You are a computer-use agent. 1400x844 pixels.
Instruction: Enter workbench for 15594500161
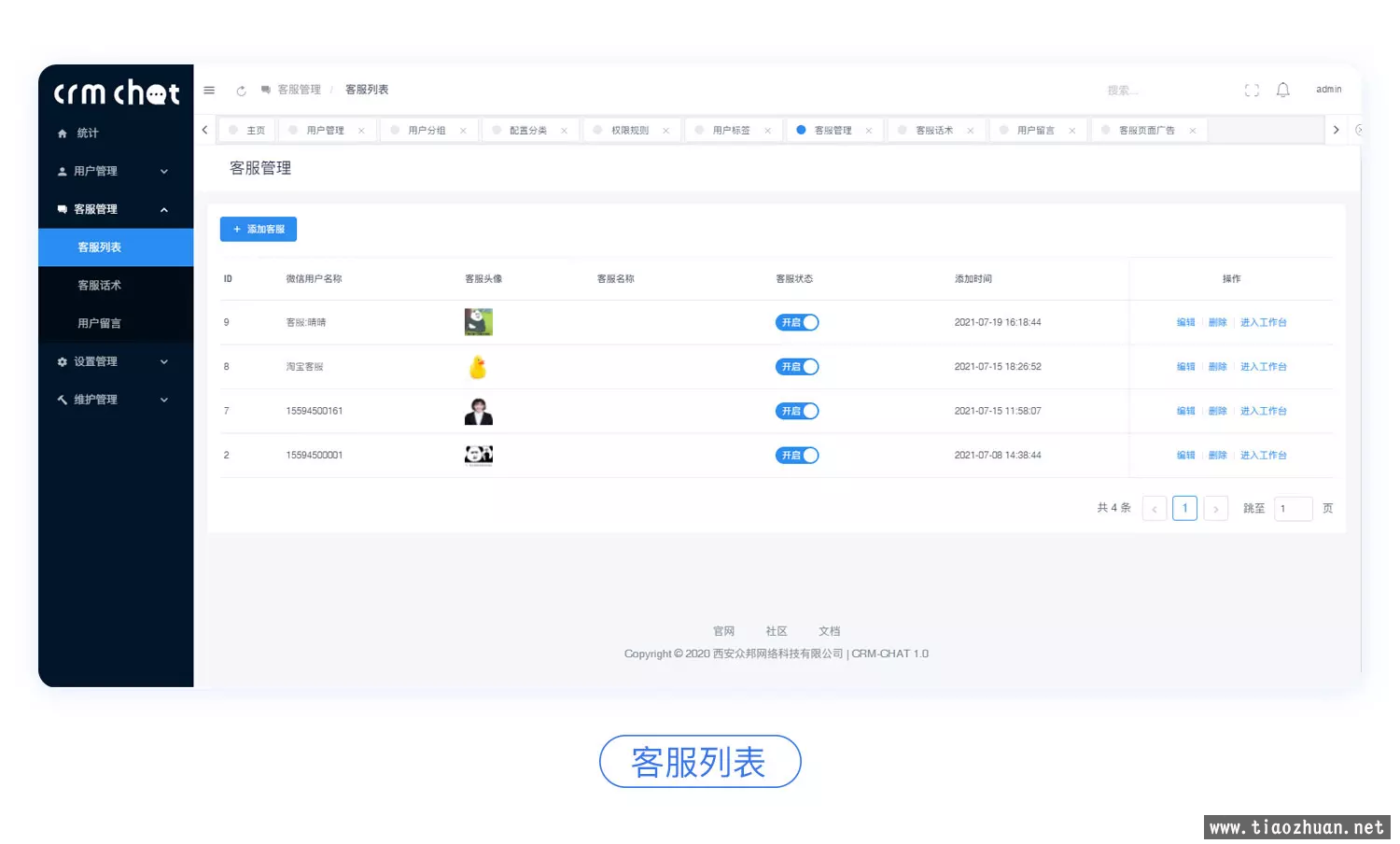click(x=1263, y=411)
